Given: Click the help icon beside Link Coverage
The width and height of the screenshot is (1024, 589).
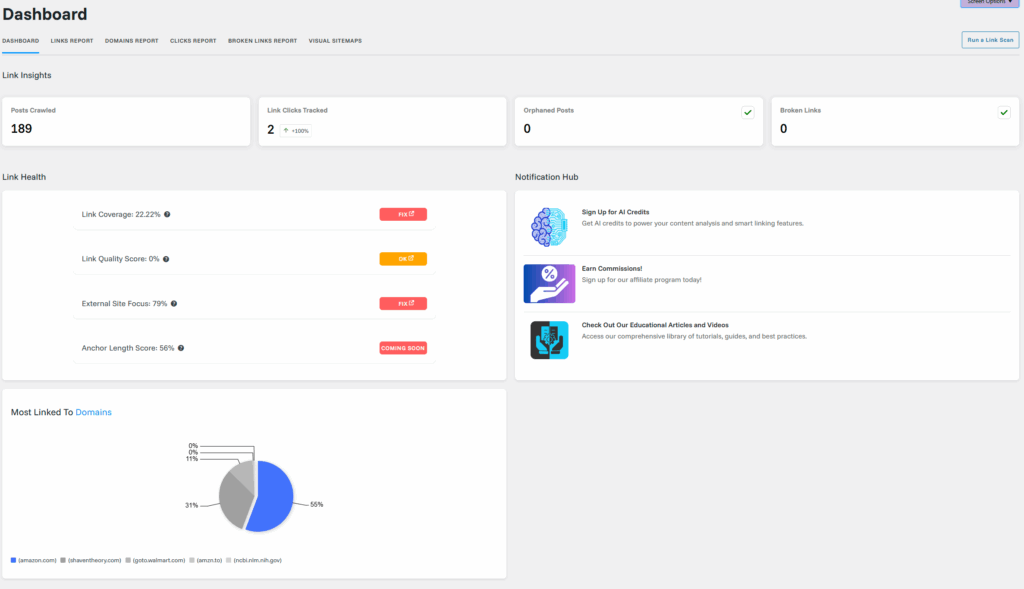Looking at the screenshot, I should pos(167,214).
